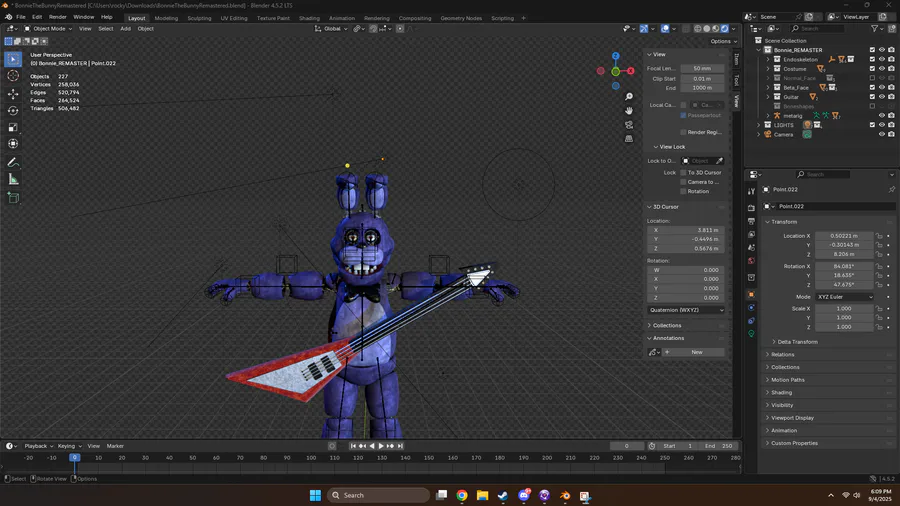Jump to the end frame
Image resolution: width=900 pixels, height=506 pixels.
click(400, 446)
